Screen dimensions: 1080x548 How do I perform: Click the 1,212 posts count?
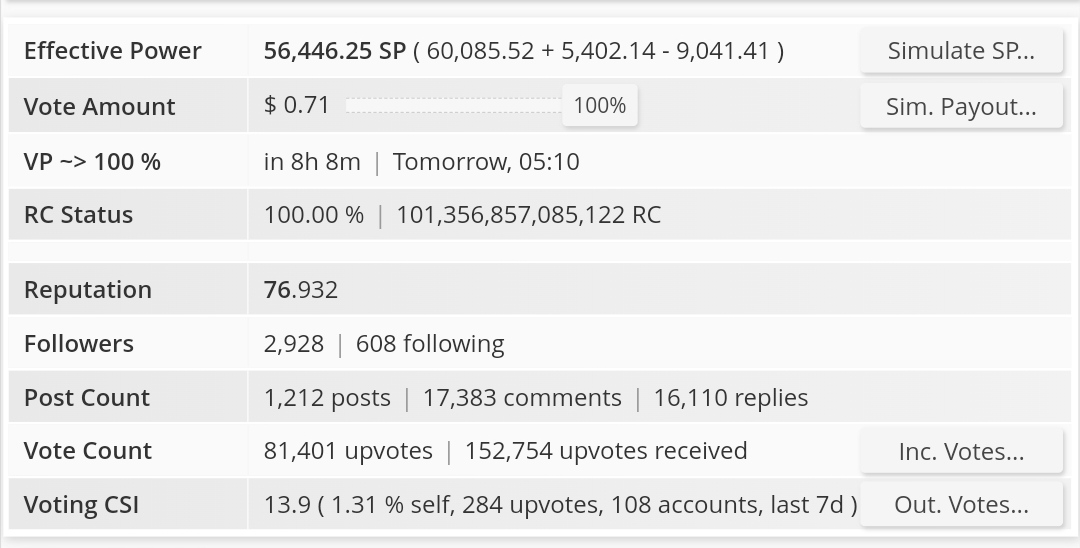pyautogui.click(x=327, y=398)
